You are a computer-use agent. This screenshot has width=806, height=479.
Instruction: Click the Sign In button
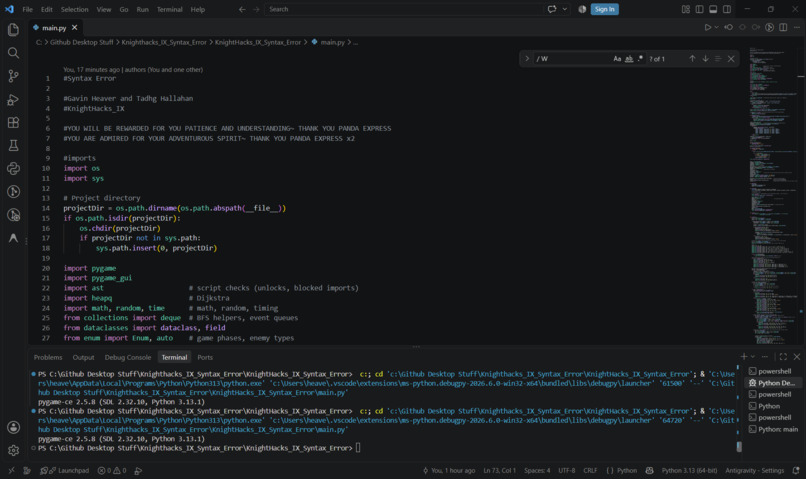[604, 9]
